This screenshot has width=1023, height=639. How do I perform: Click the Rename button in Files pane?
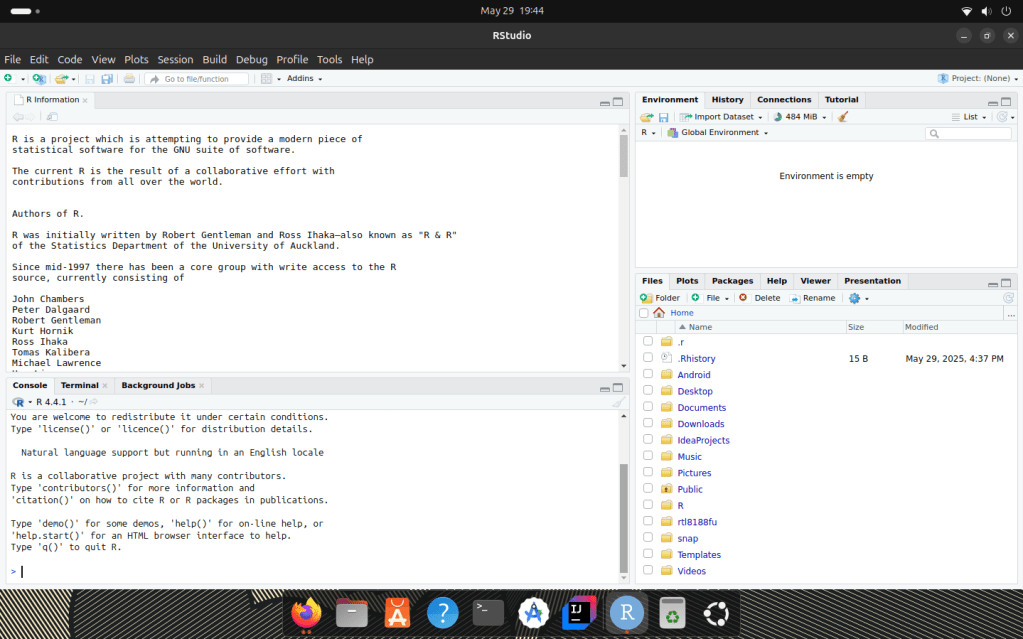pyautogui.click(x=812, y=298)
